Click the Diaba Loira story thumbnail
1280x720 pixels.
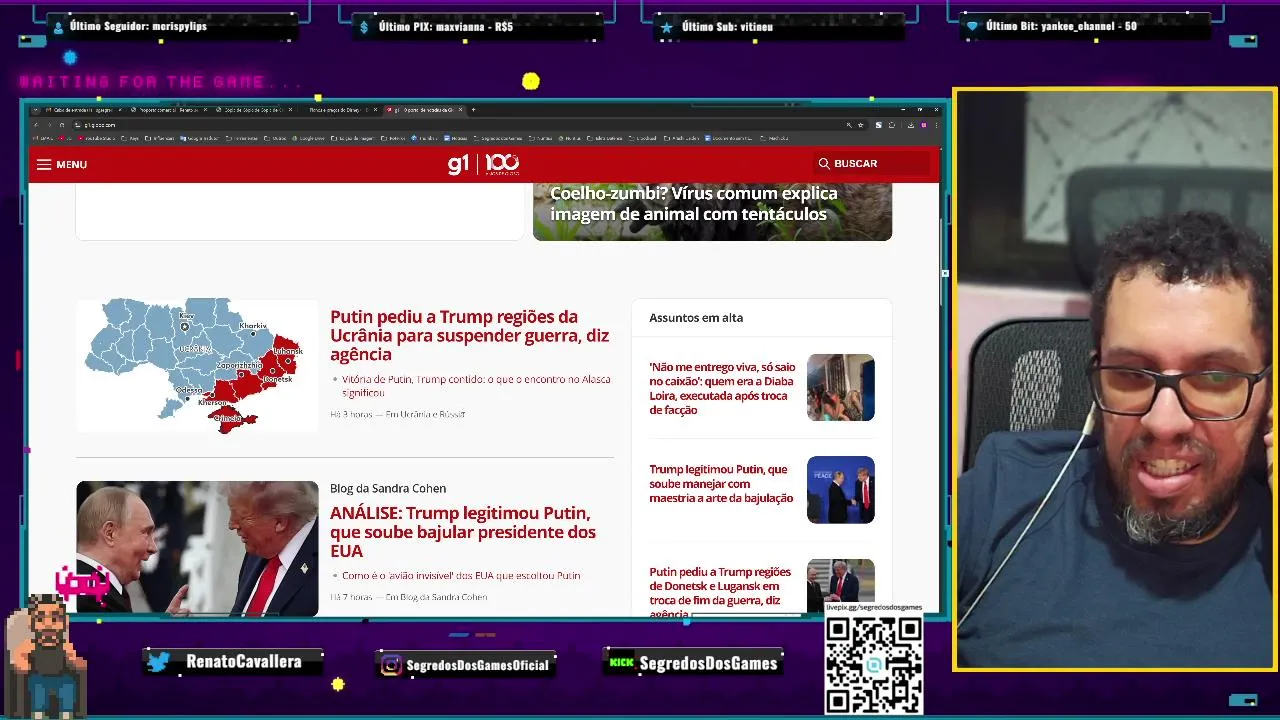click(x=841, y=387)
